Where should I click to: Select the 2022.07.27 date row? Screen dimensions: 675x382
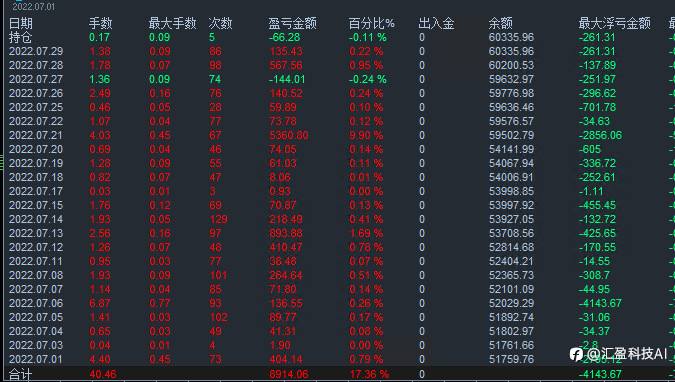pyautogui.click(x=36, y=79)
